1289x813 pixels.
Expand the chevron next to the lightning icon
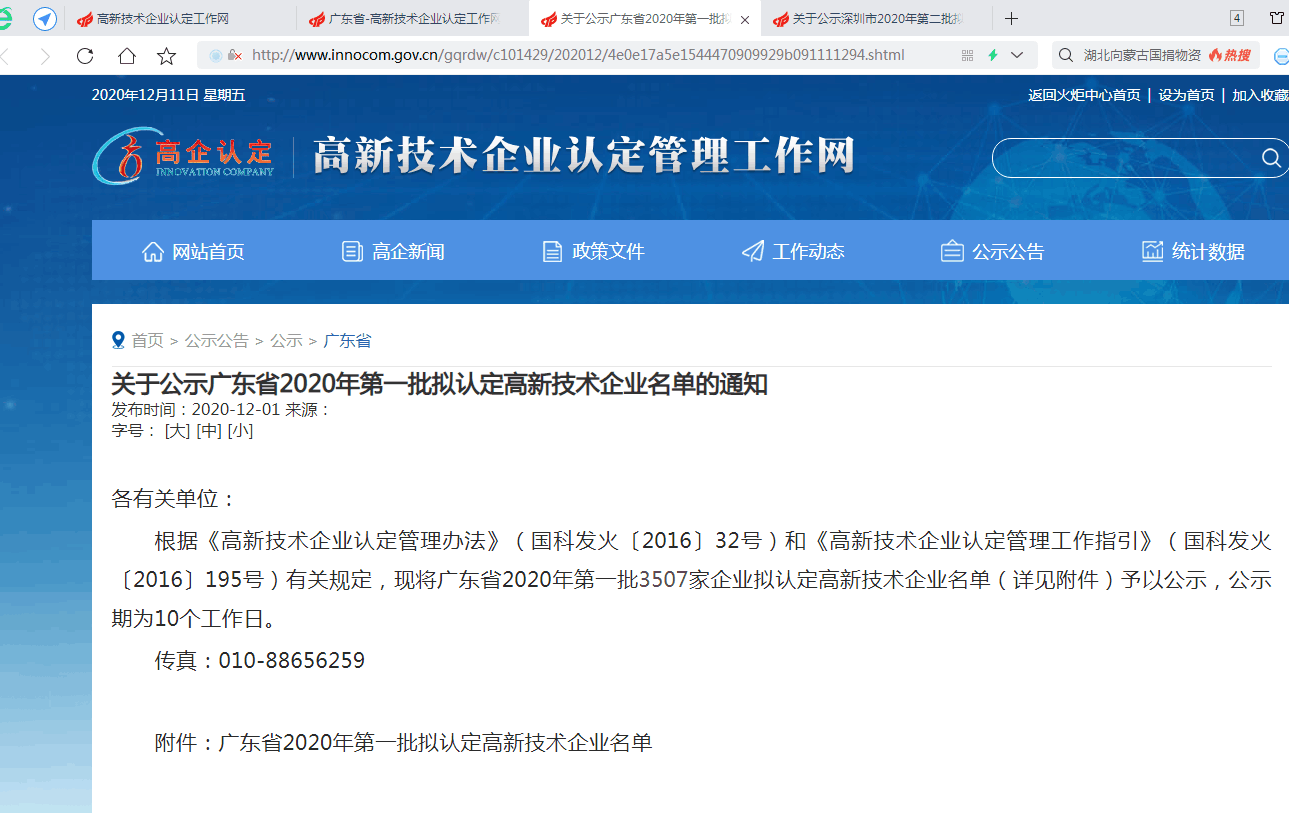point(1017,57)
